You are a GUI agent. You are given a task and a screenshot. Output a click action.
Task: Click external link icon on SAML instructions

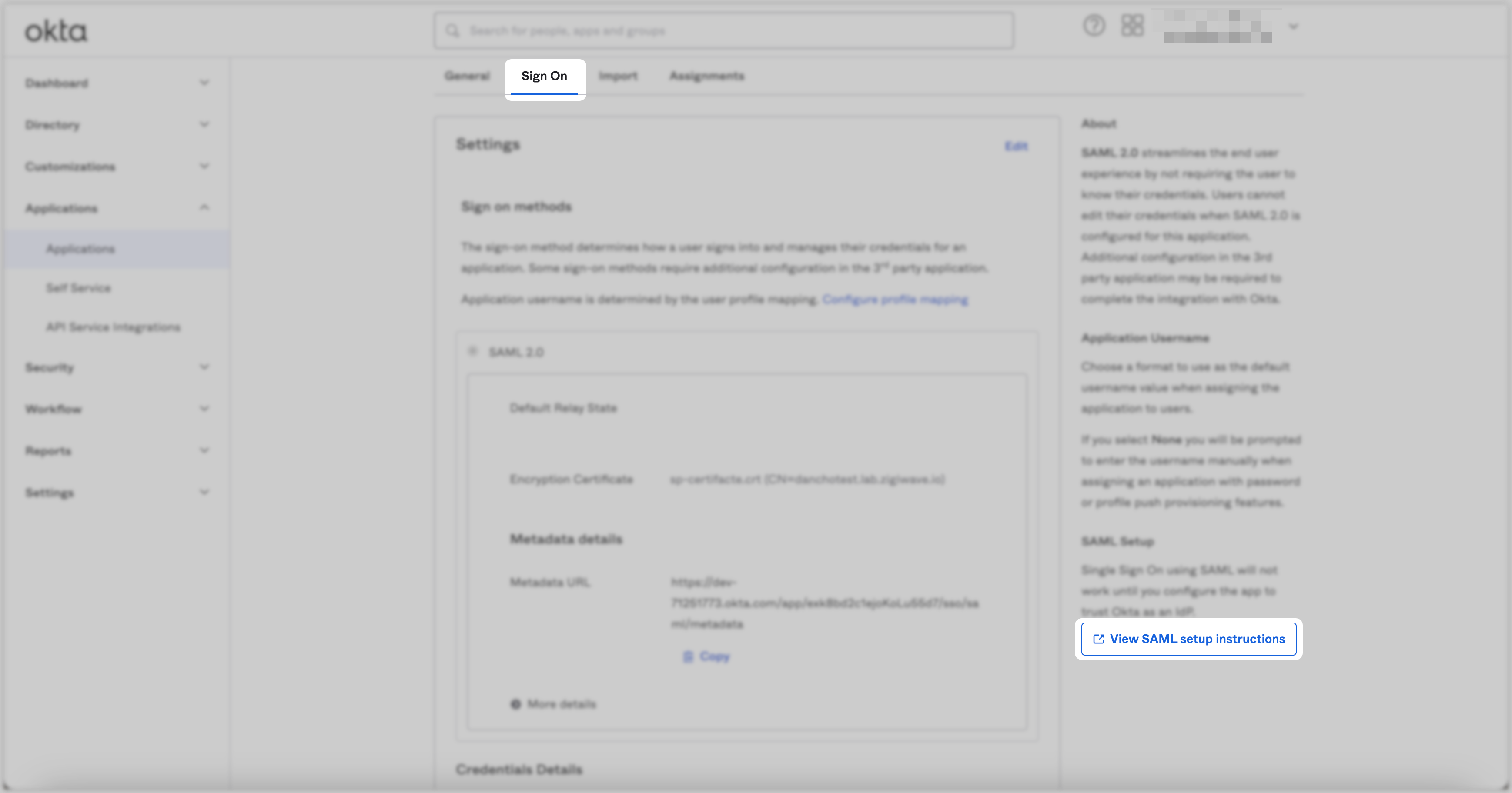(x=1099, y=640)
